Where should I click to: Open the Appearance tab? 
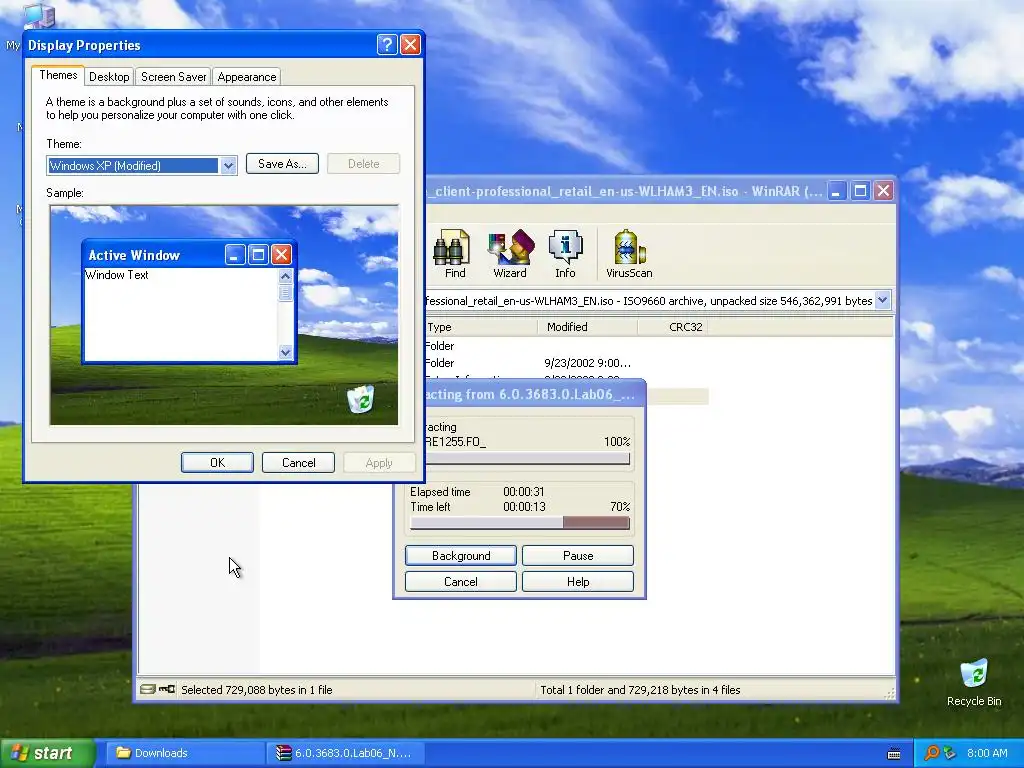coord(247,77)
